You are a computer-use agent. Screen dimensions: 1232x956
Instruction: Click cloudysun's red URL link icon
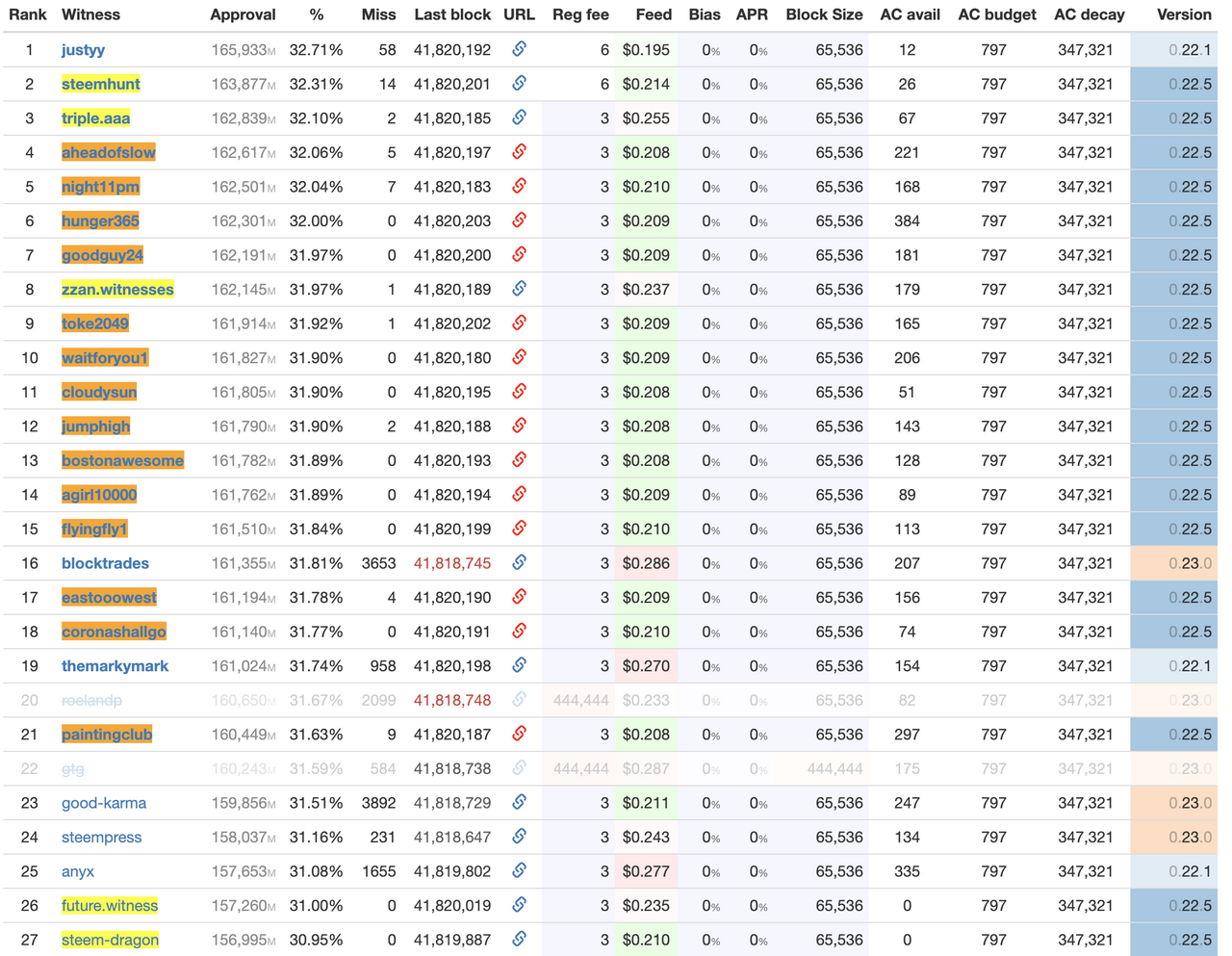point(519,392)
